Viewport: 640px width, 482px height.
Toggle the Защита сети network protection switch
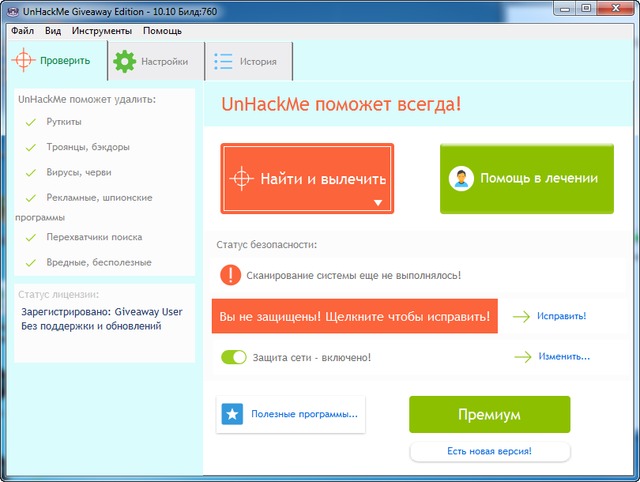click(x=233, y=357)
